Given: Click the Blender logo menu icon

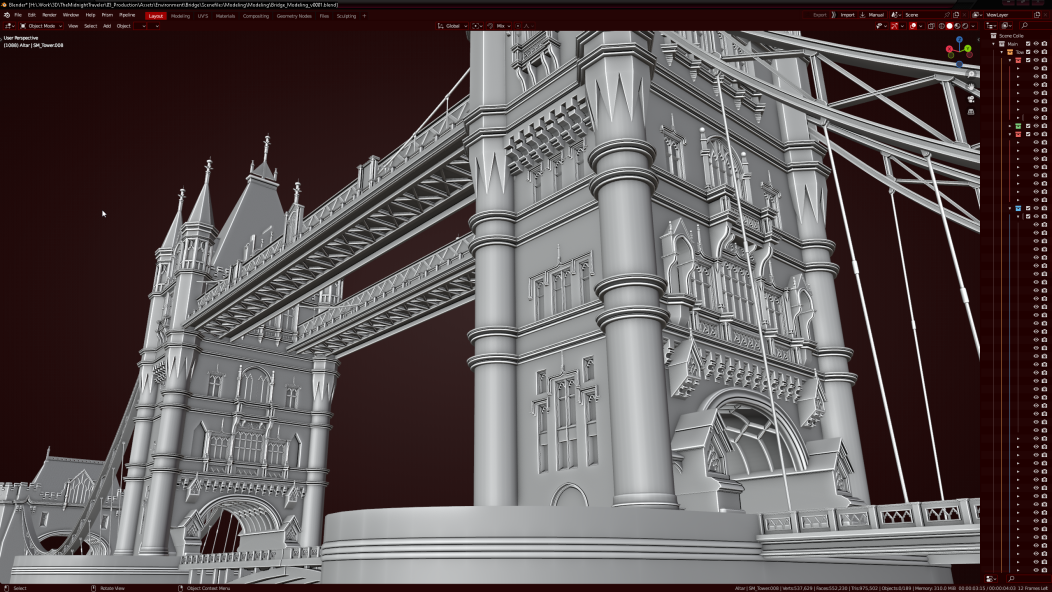Looking at the screenshot, I should (x=7, y=15).
